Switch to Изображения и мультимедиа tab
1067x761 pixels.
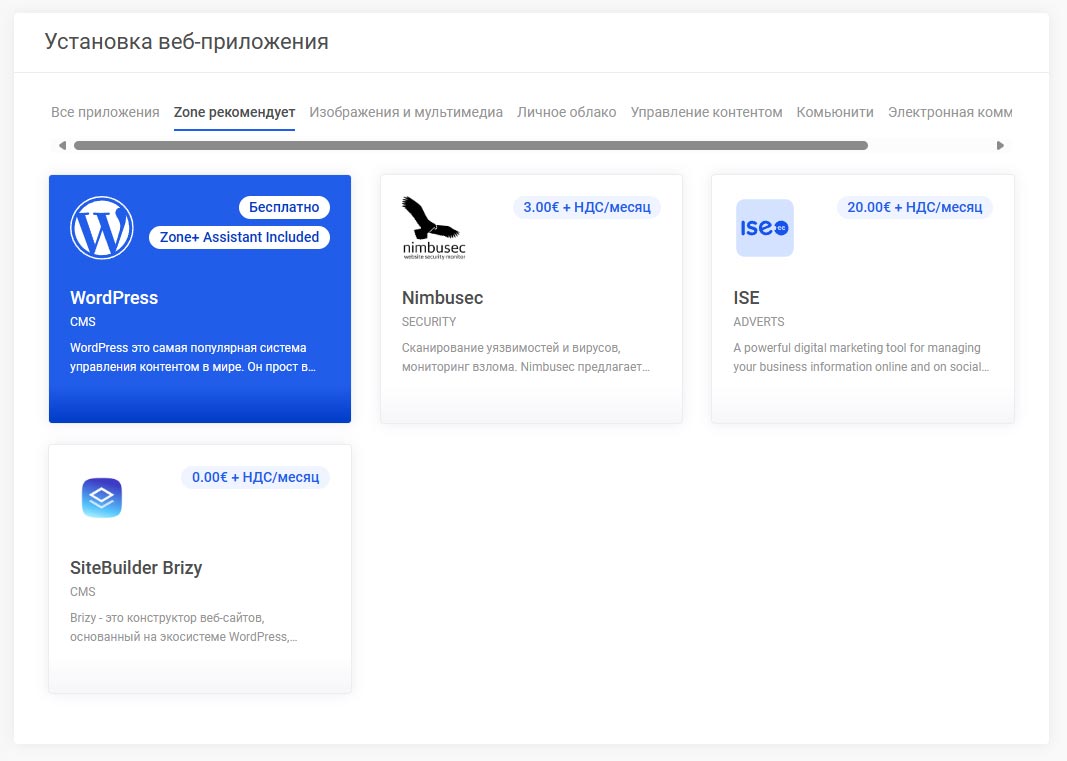click(x=406, y=112)
